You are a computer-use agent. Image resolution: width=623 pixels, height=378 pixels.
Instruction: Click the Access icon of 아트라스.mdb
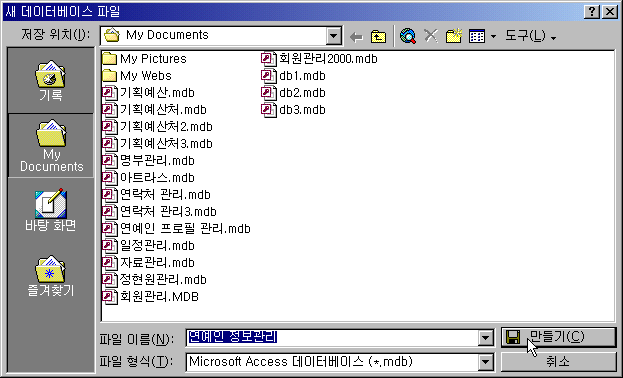pos(110,178)
